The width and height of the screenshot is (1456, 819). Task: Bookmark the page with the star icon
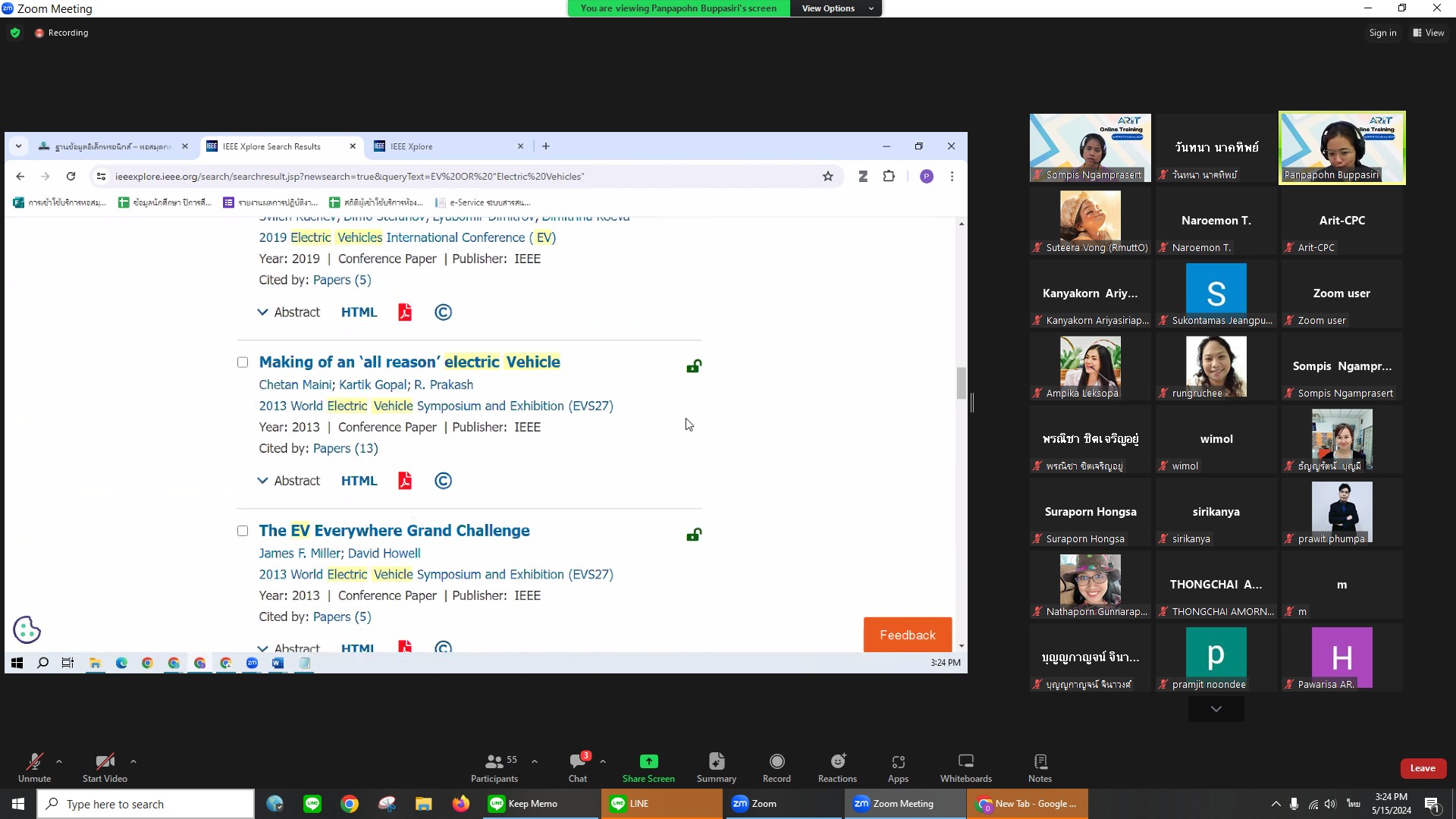pos(828,177)
